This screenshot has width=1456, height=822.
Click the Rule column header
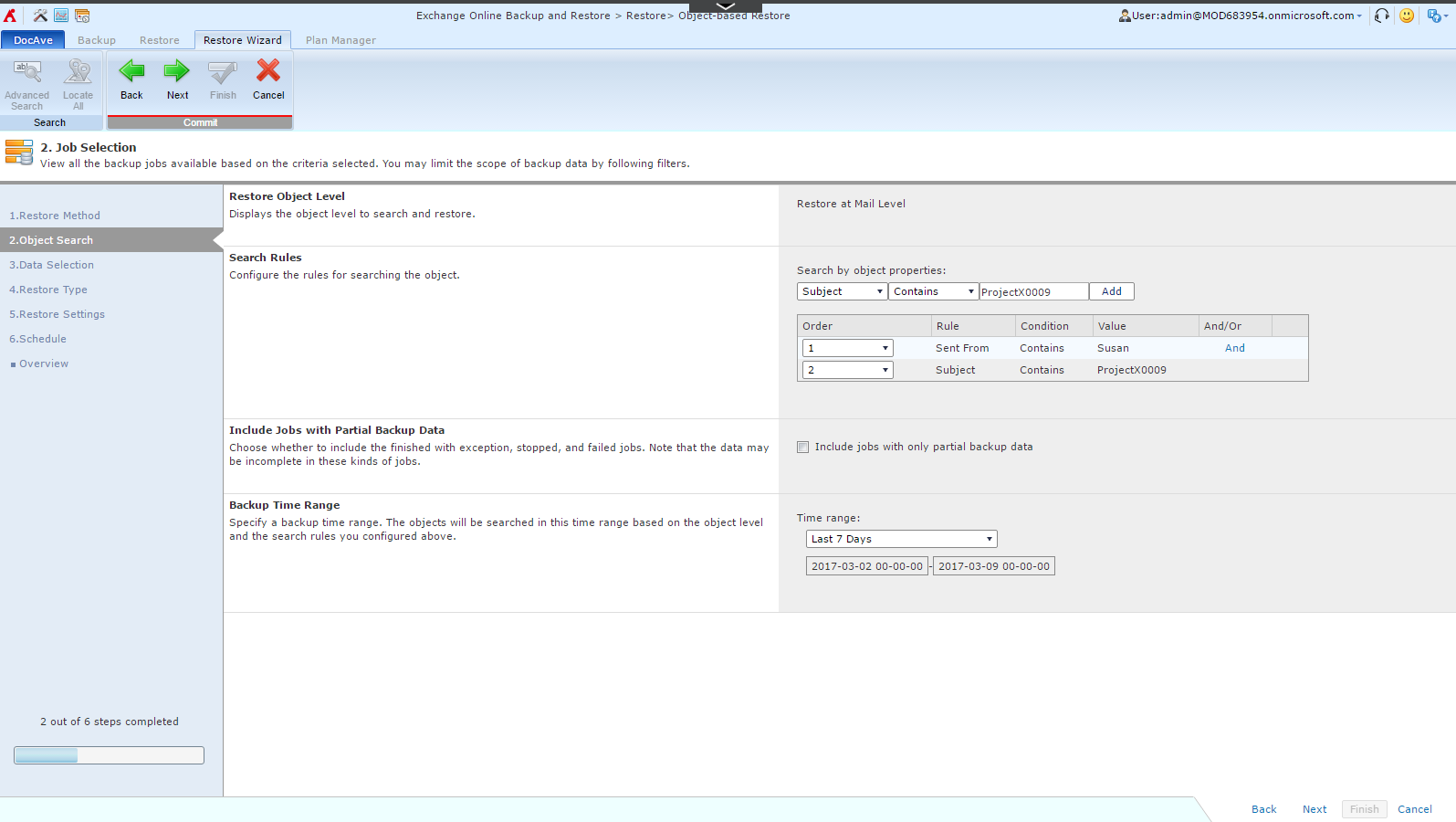point(973,326)
